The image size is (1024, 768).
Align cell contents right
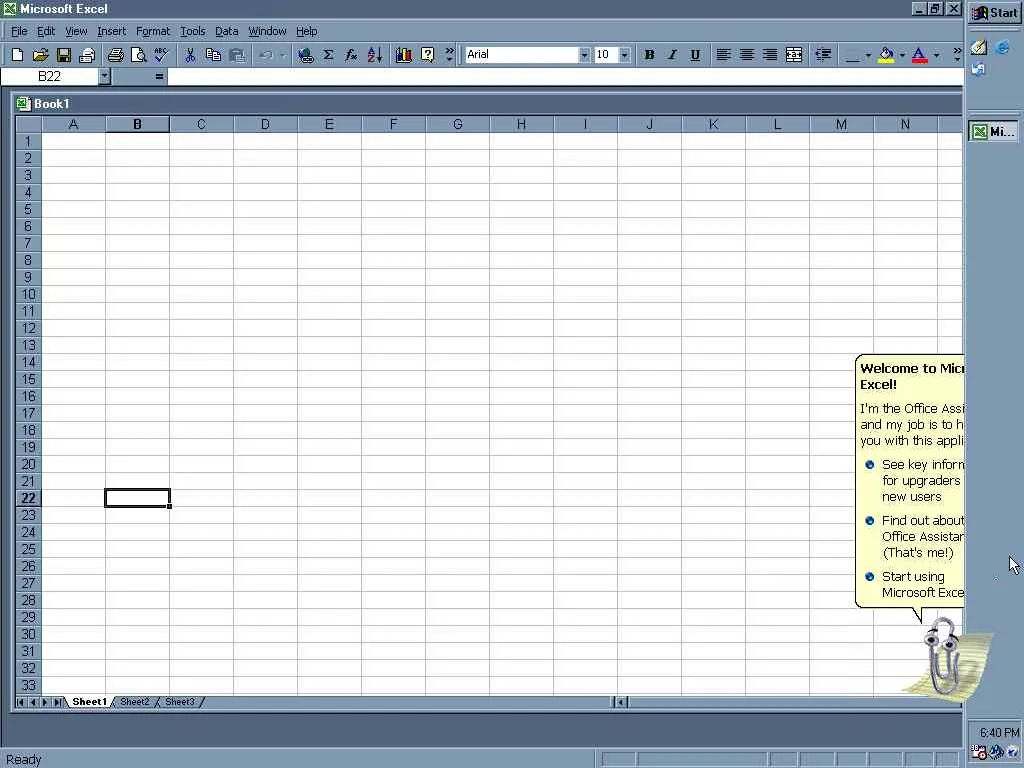tap(770, 55)
